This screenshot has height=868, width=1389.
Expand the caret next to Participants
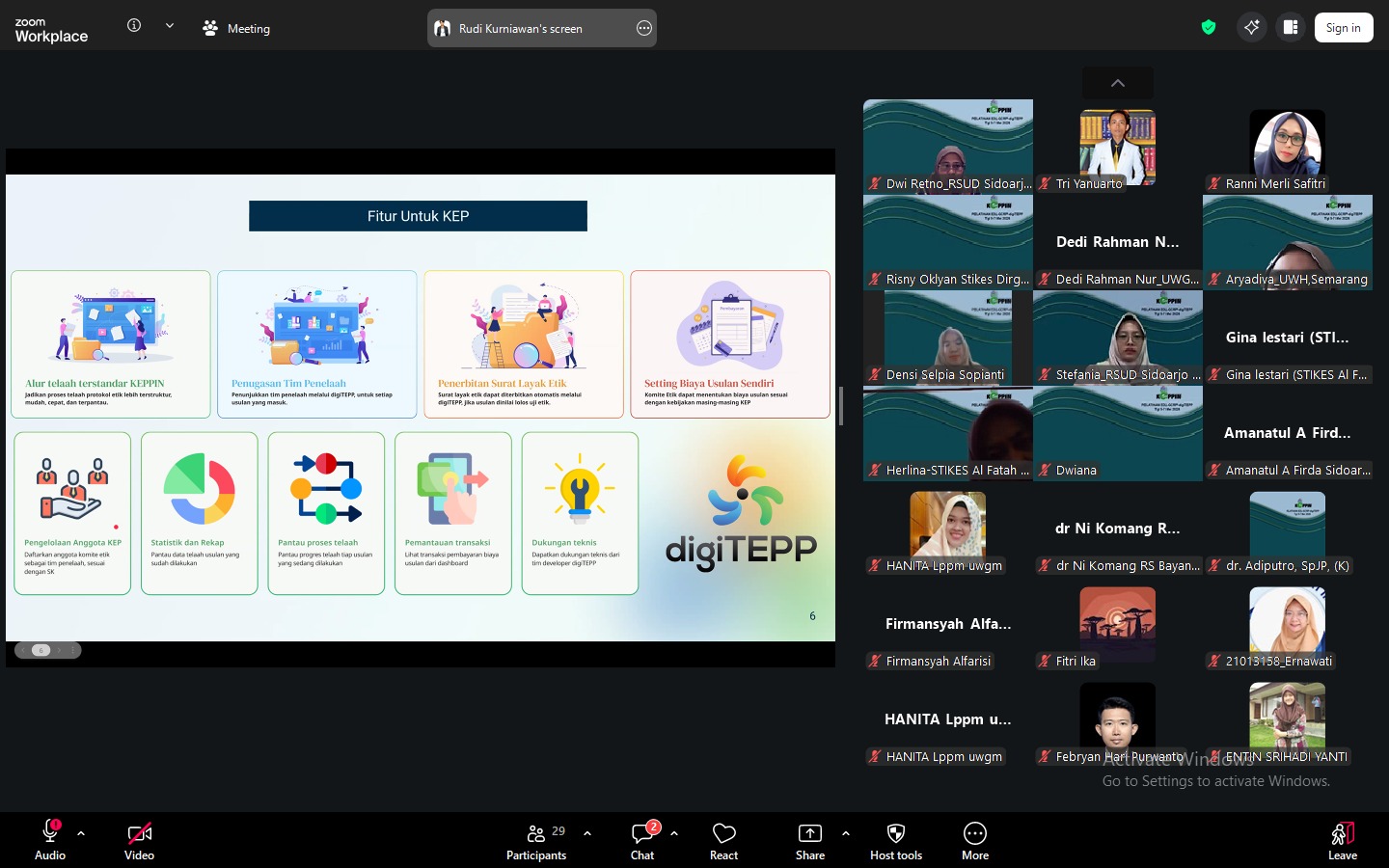587,833
